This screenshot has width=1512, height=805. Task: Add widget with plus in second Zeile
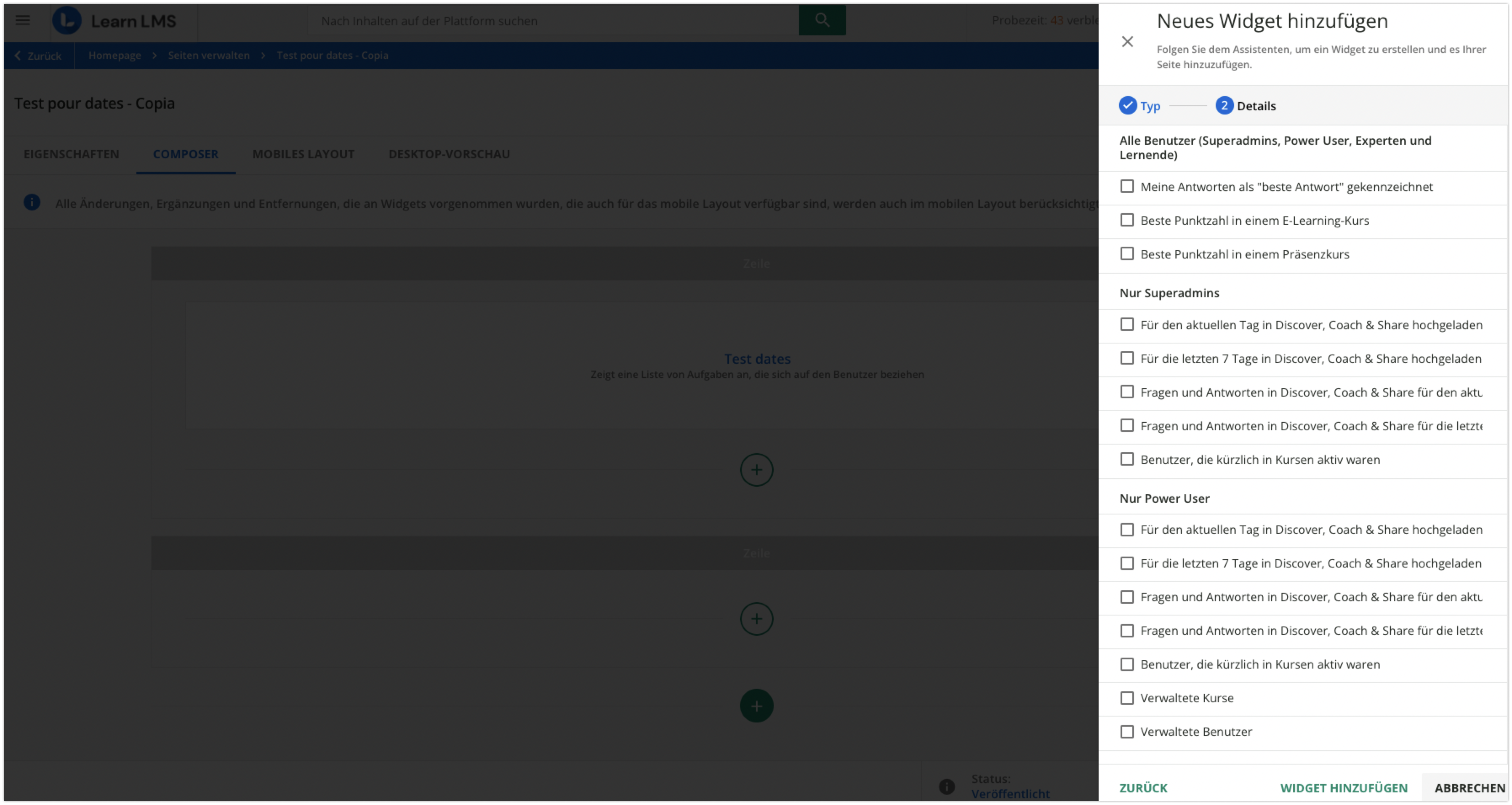coord(756,619)
